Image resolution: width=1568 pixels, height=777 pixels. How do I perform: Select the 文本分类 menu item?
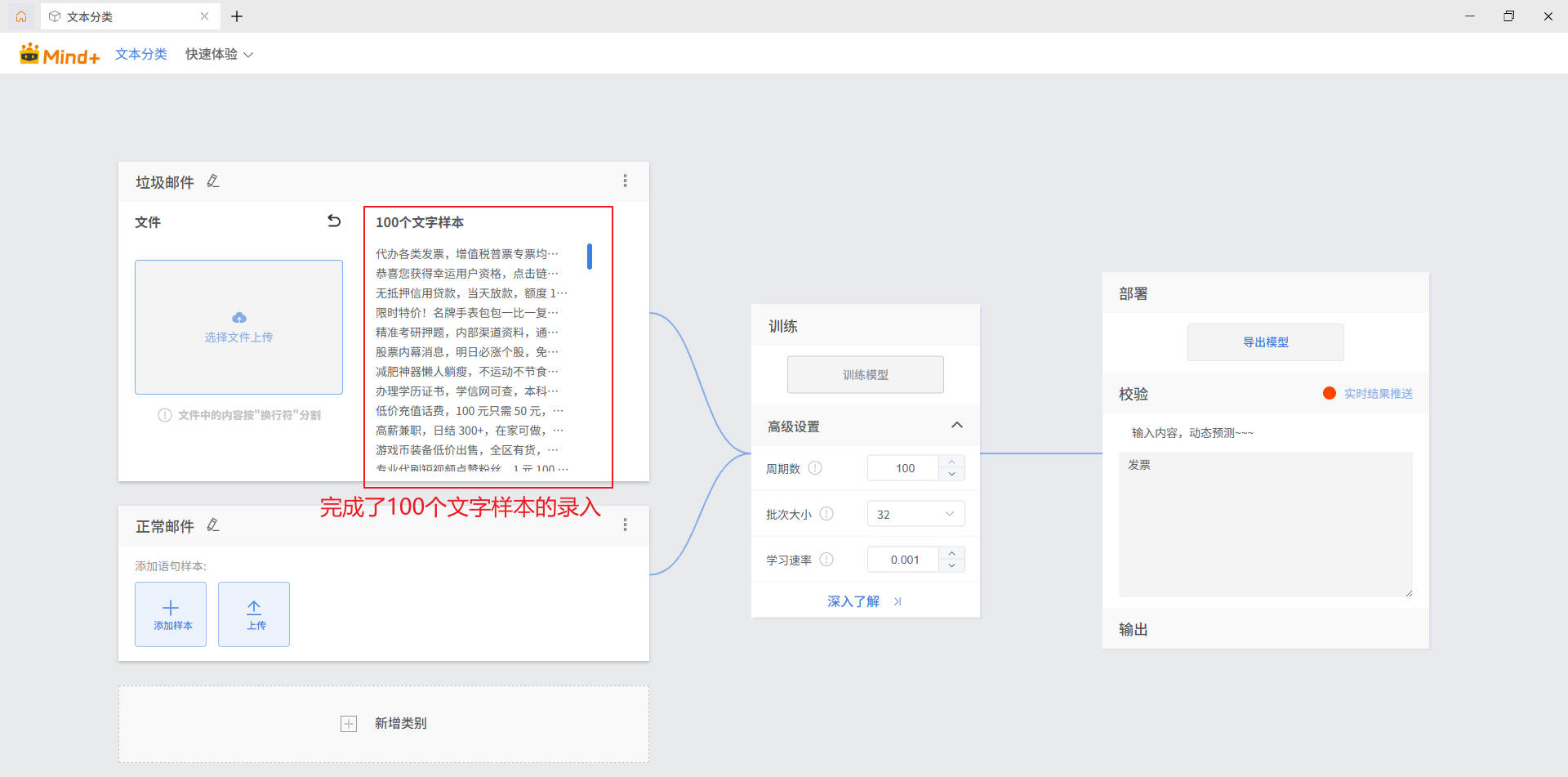(x=141, y=54)
